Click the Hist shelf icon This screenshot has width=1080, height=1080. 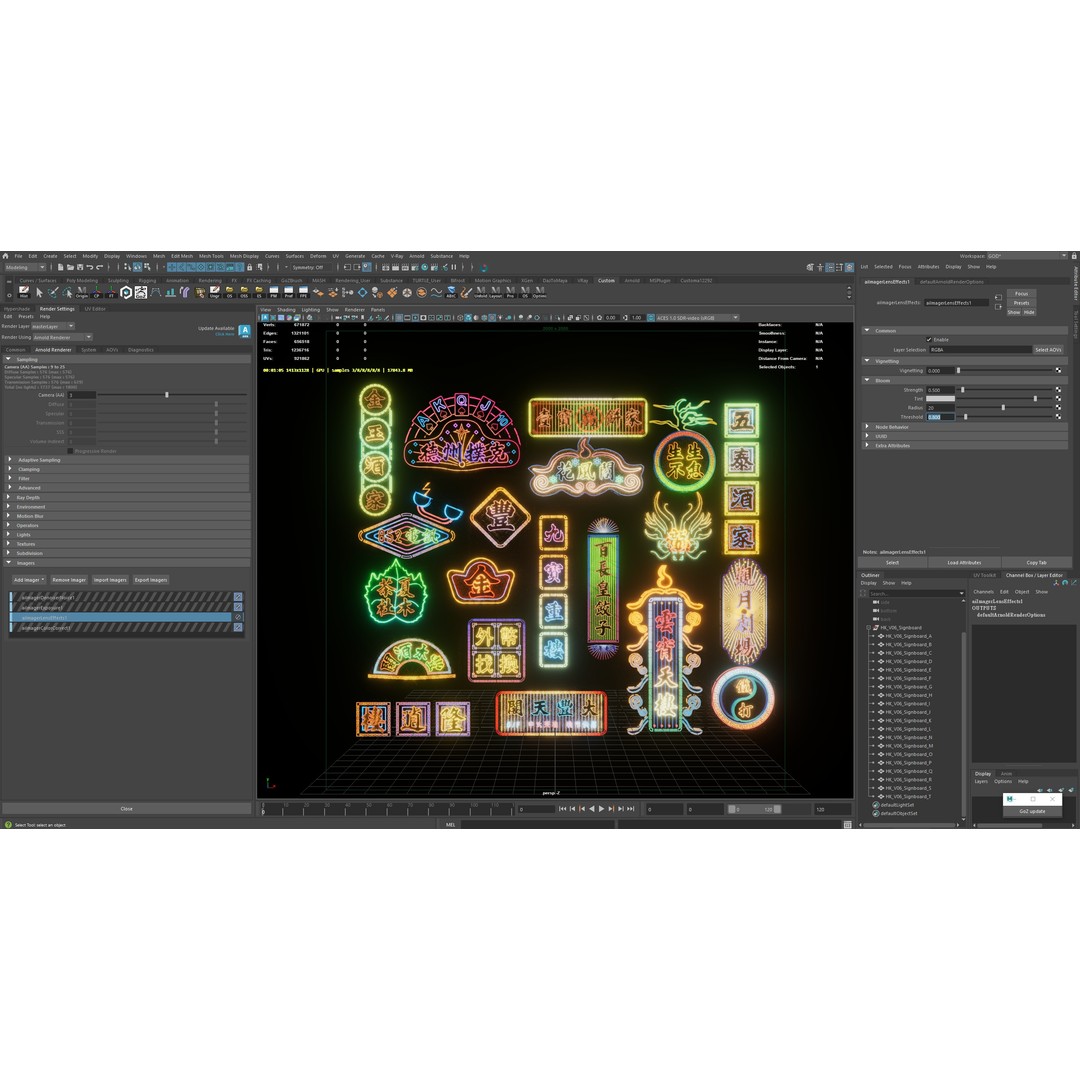24,292
